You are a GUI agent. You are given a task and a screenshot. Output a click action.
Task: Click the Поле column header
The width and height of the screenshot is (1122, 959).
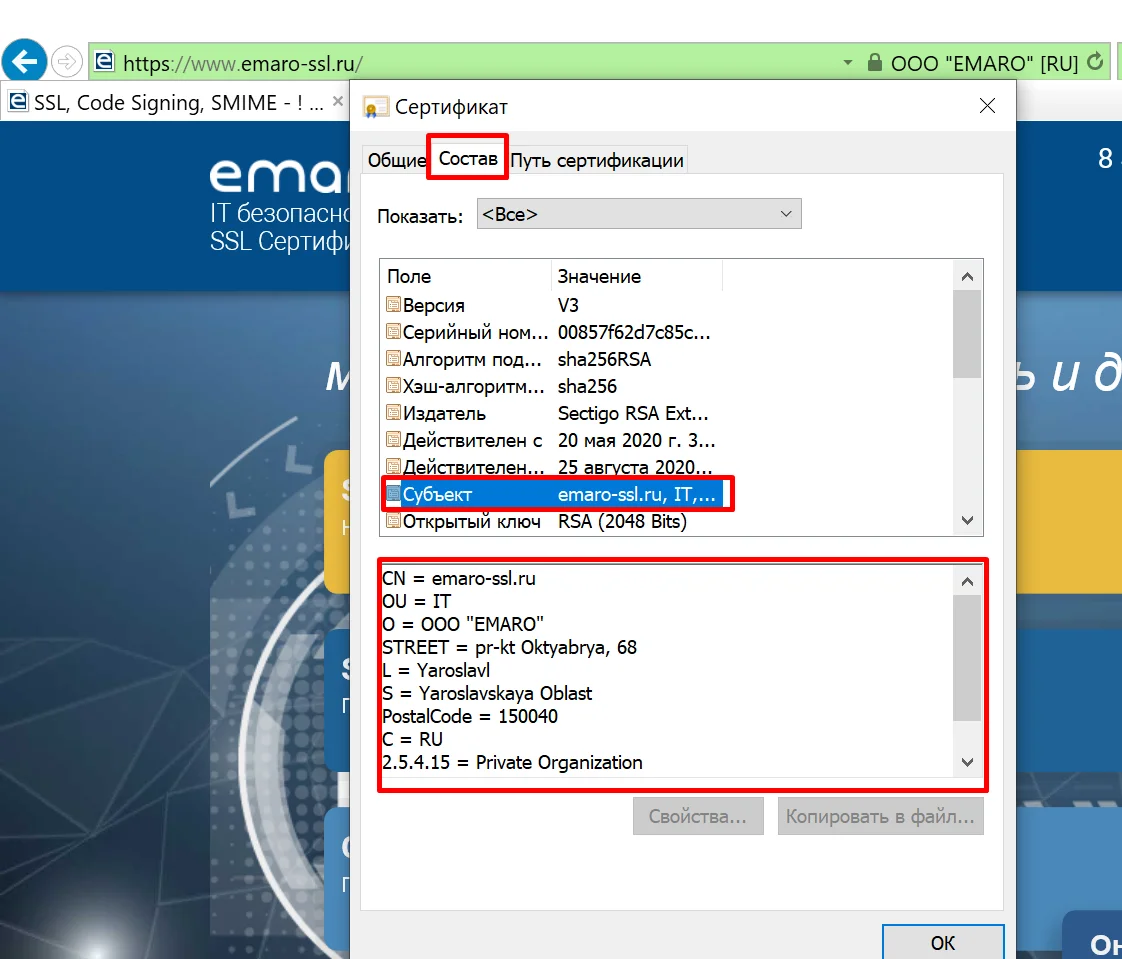click(466, 276)
